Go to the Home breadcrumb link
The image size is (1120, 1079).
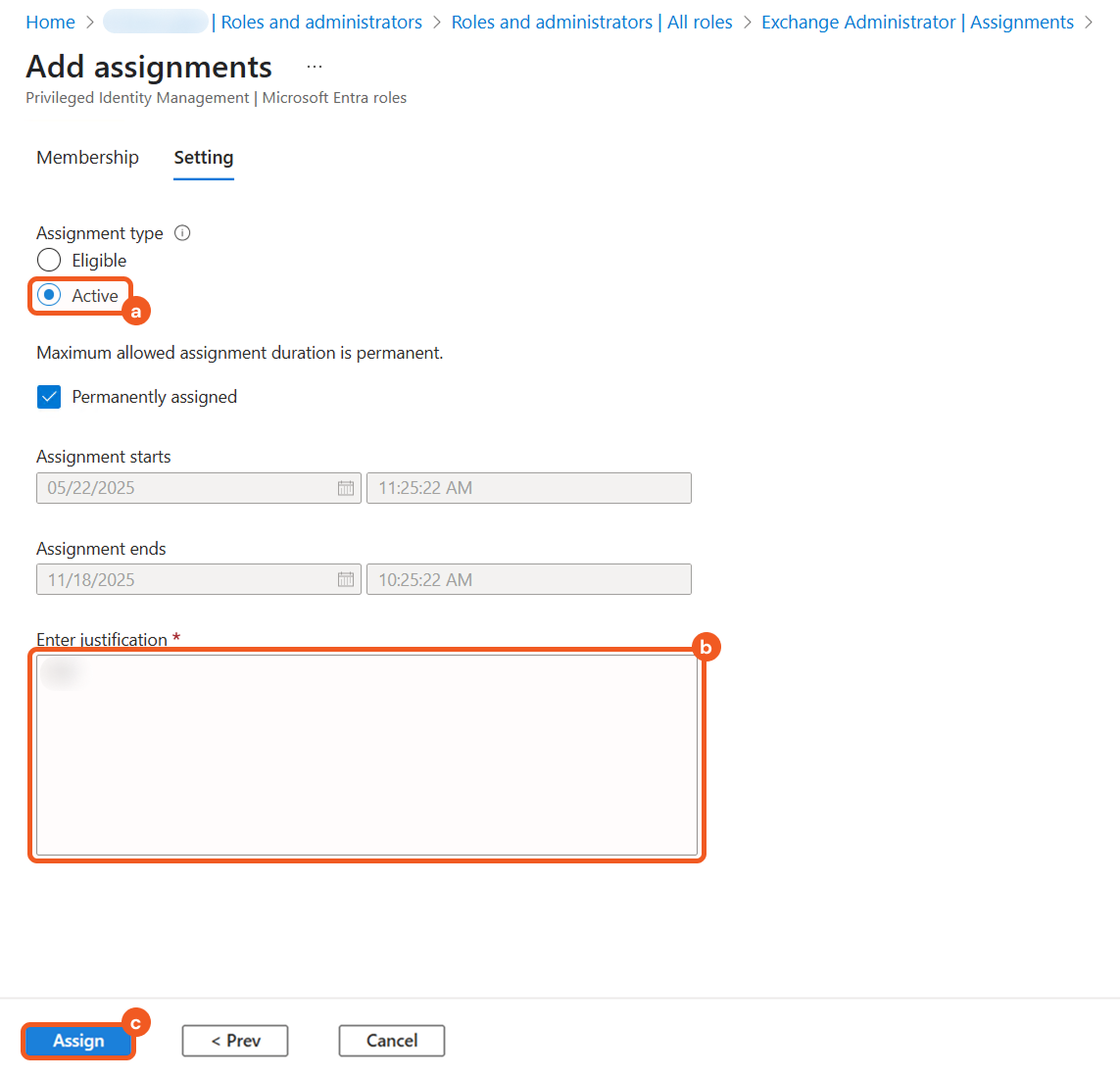point(50,23)
